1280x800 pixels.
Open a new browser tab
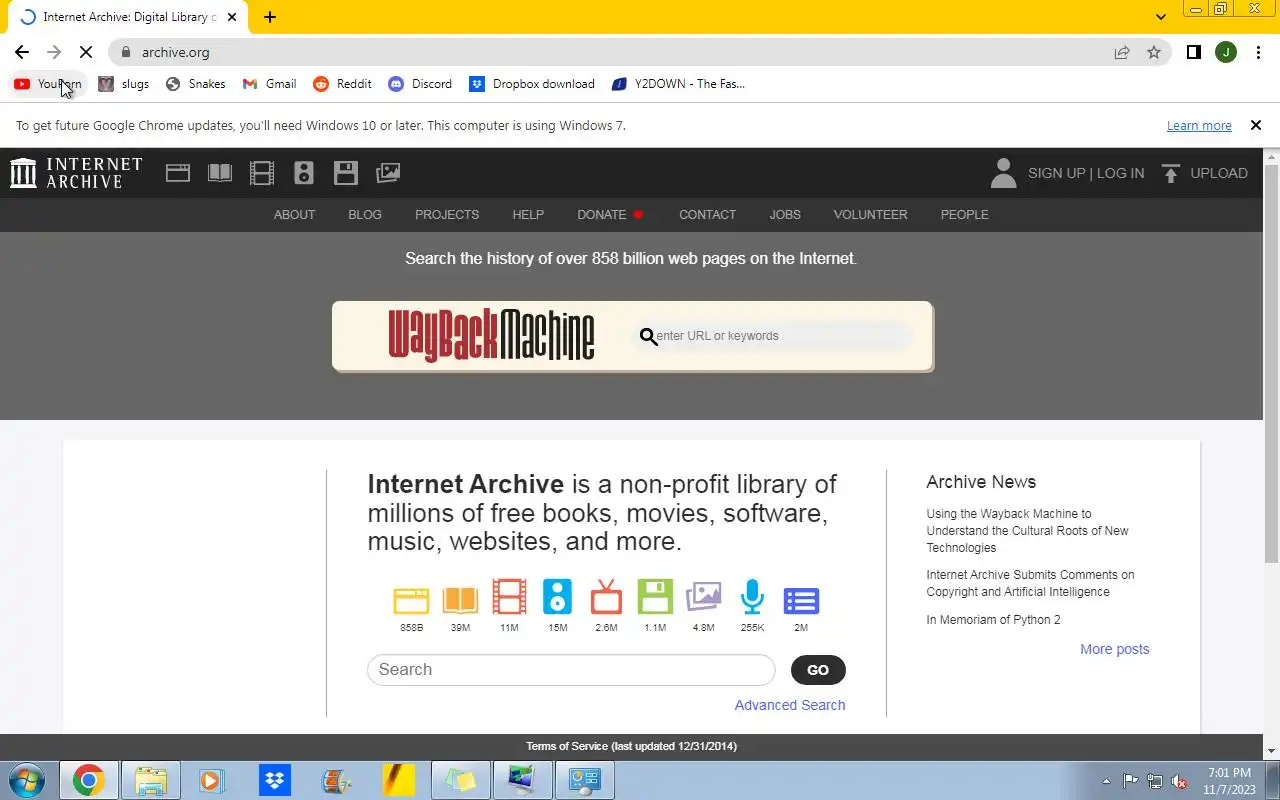(x=270, y=17)
